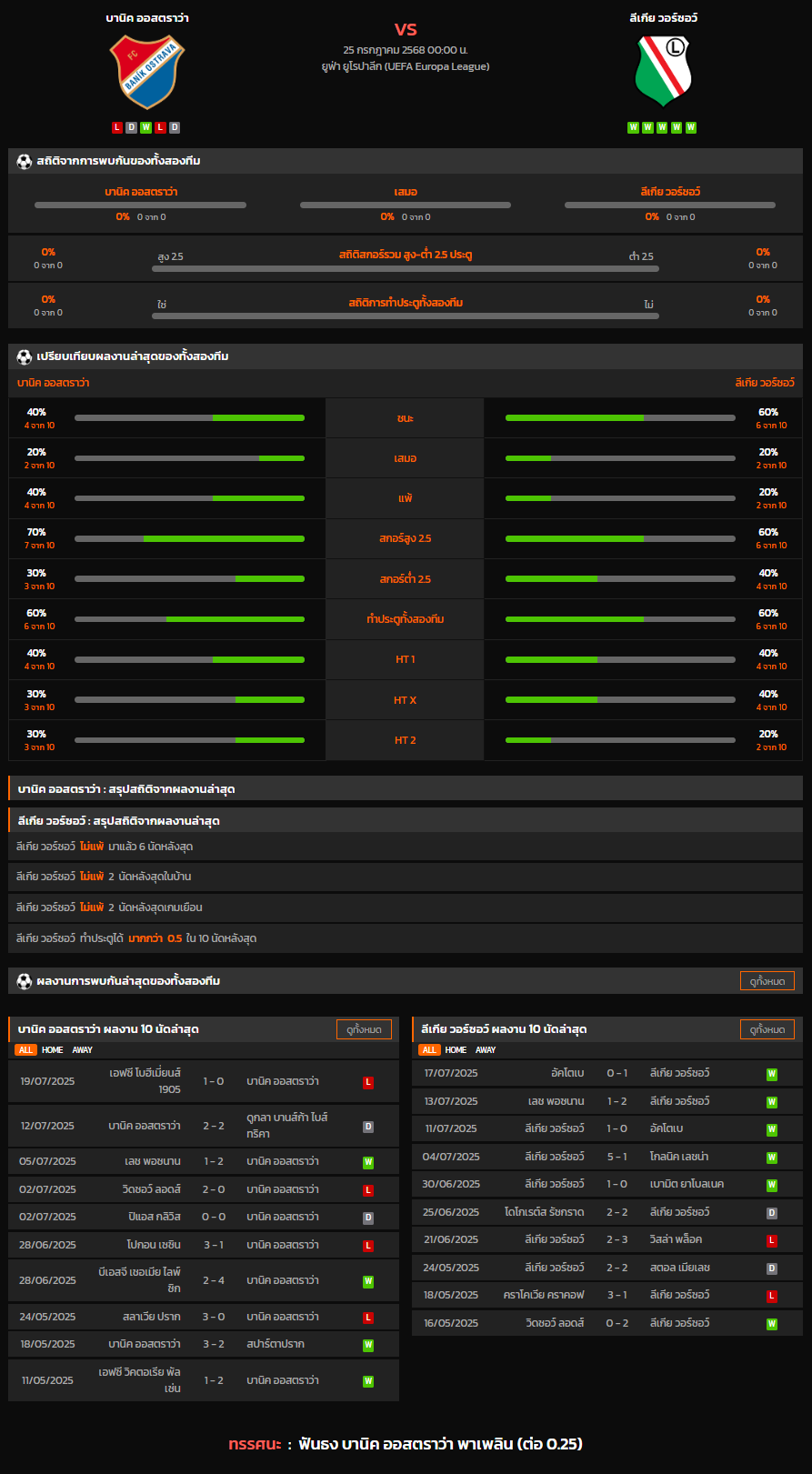Click the HT X comparison label
812x1474 pixels.
406,700
